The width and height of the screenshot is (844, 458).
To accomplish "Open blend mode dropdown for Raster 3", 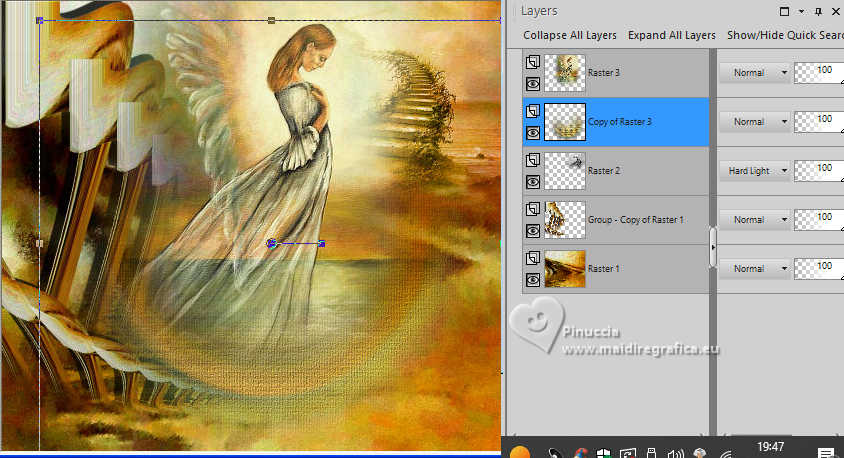I will tap(755, 73).
